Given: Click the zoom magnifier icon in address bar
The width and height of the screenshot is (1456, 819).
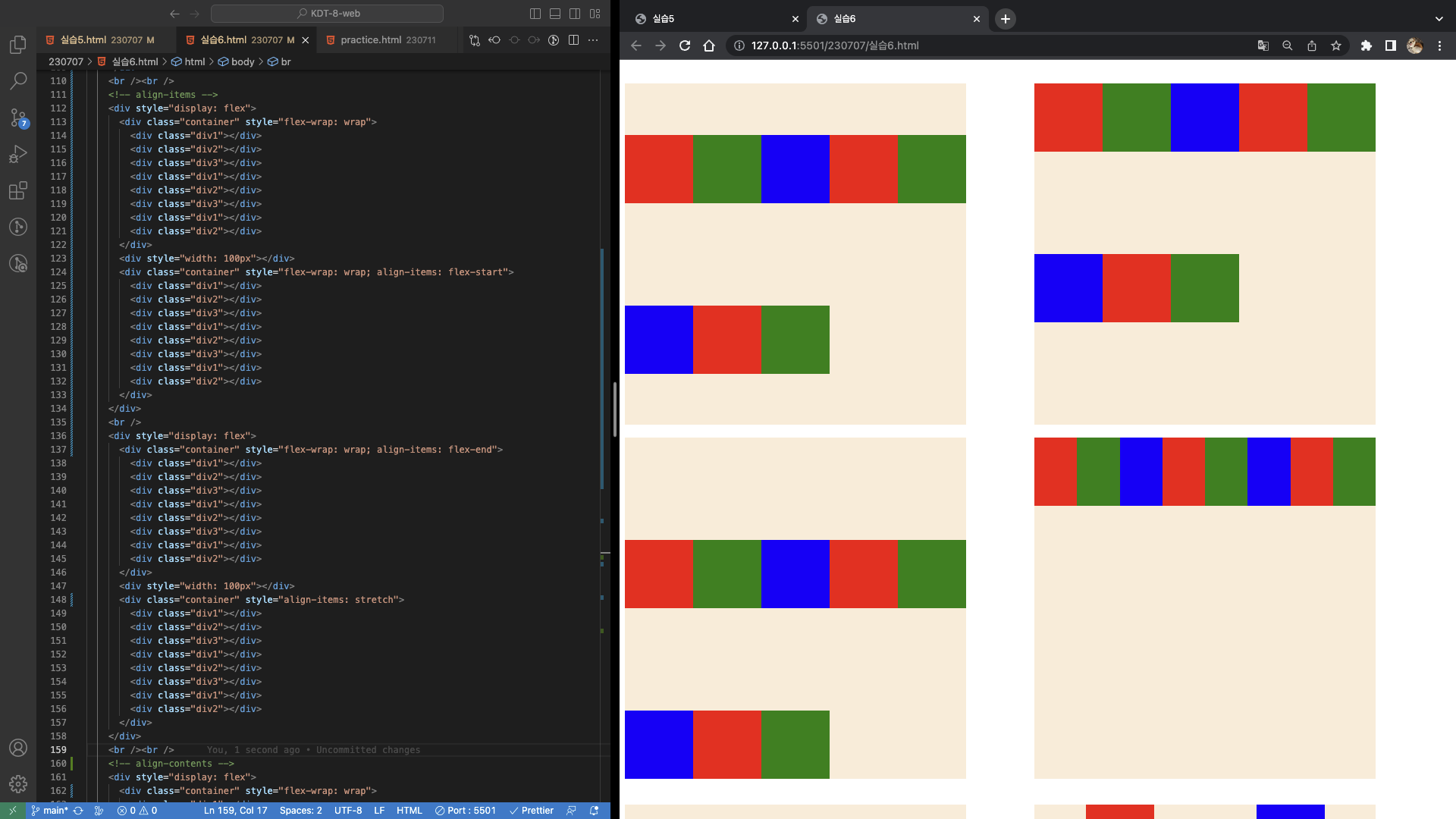Looking at the screenshot, I should coord(1288,45).
